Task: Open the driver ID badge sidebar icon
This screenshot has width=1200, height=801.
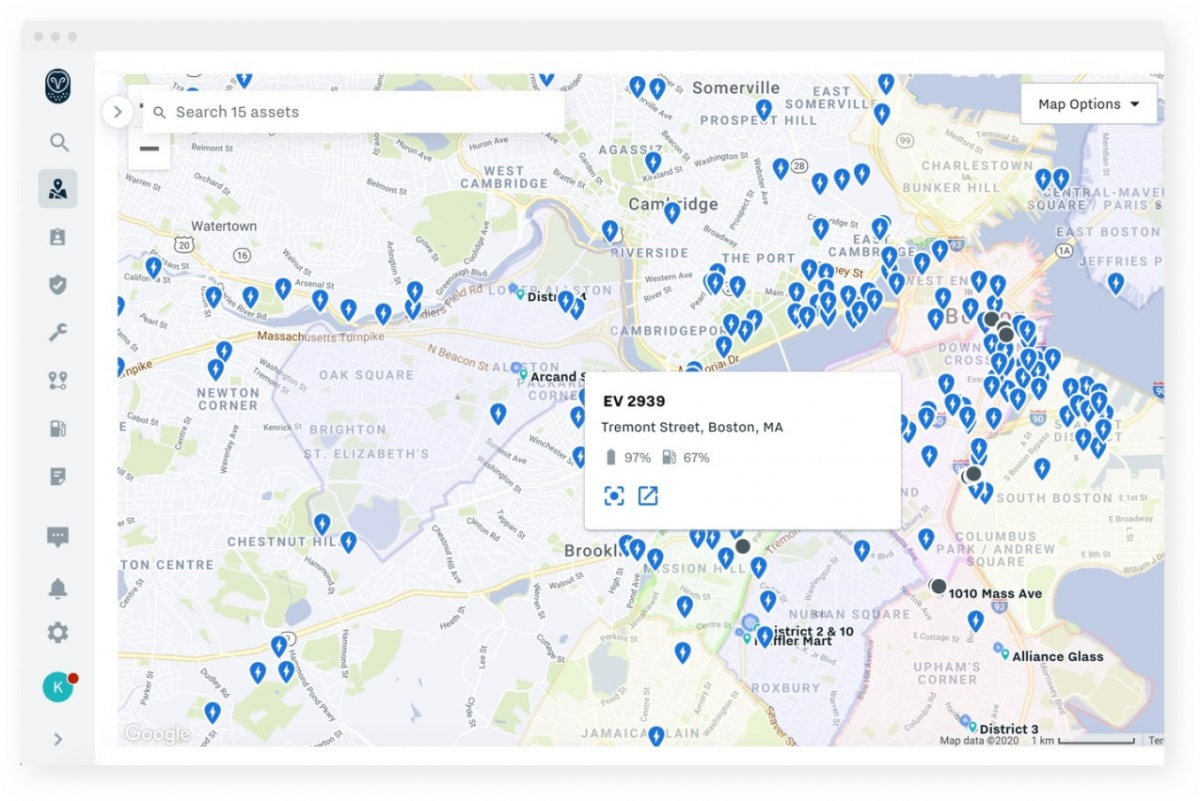Action: [58, 237]
